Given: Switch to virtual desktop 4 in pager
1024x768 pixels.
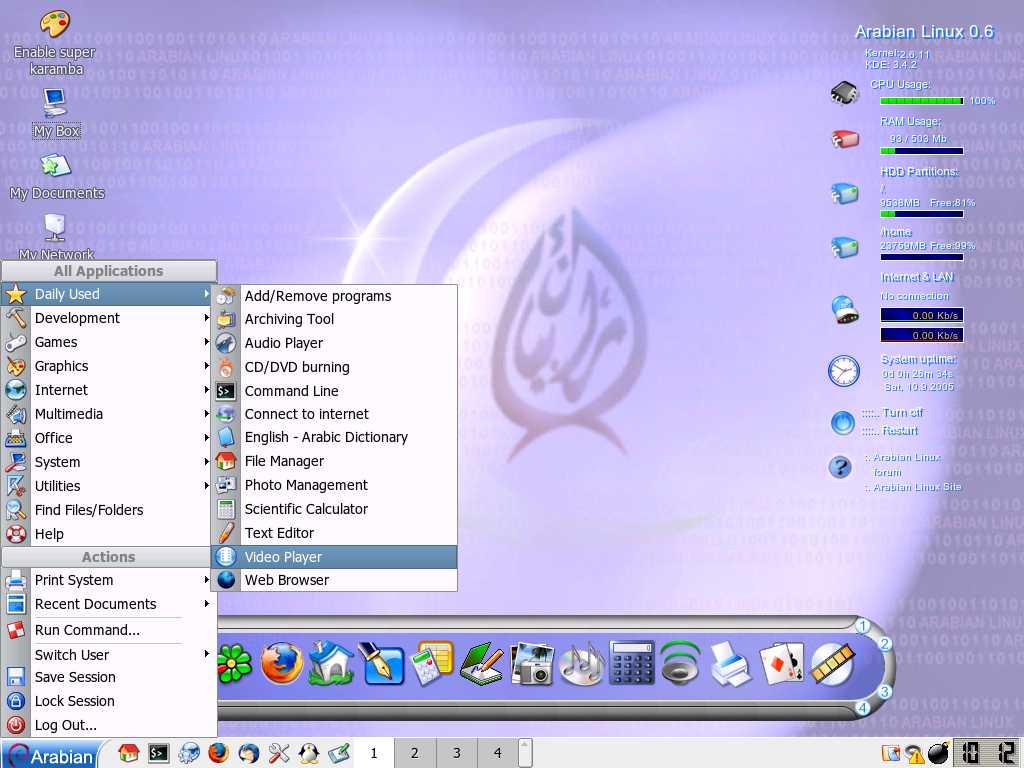Looking at the screenshot, I should (498, 753).
